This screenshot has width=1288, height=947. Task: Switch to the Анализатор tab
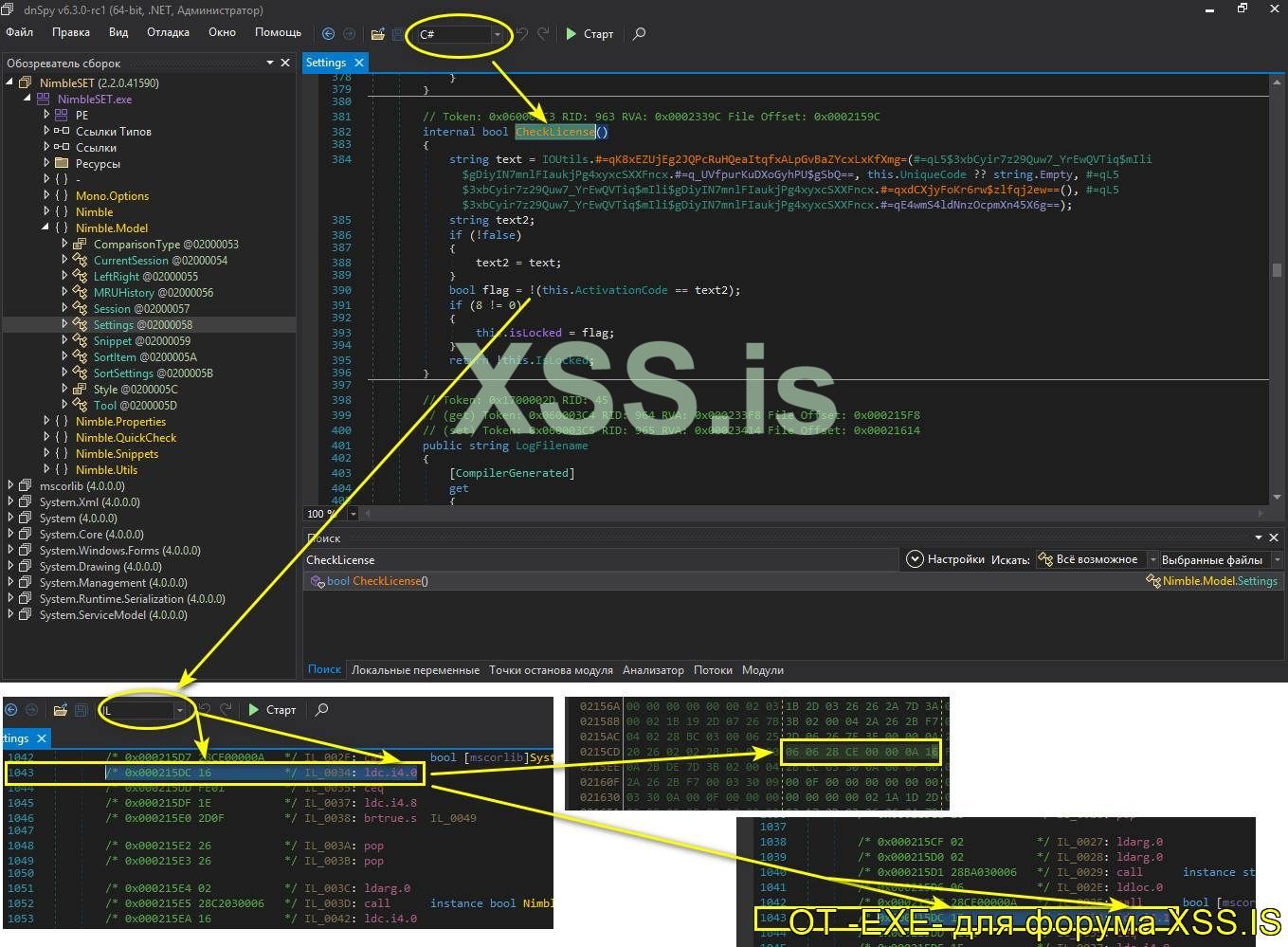click(x=653, y=670)
